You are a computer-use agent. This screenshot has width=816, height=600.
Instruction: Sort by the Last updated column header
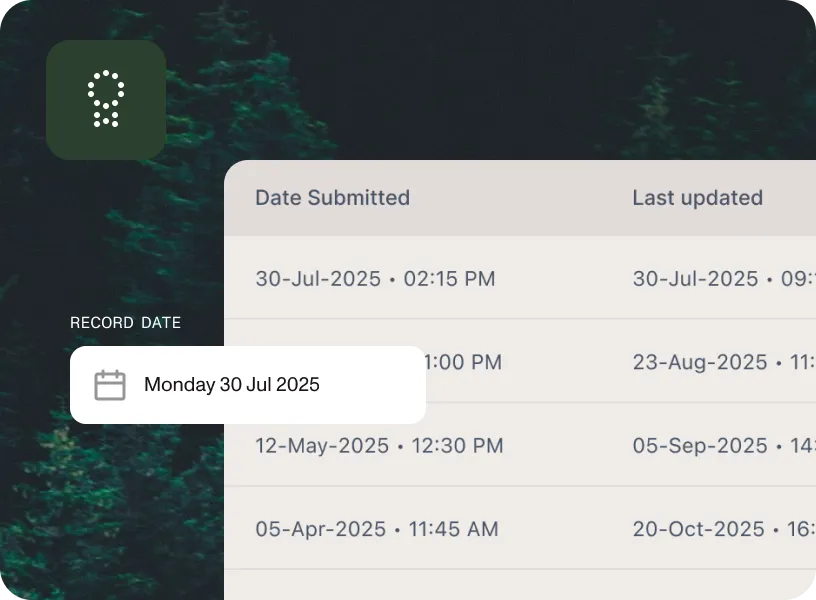point(697,197)
